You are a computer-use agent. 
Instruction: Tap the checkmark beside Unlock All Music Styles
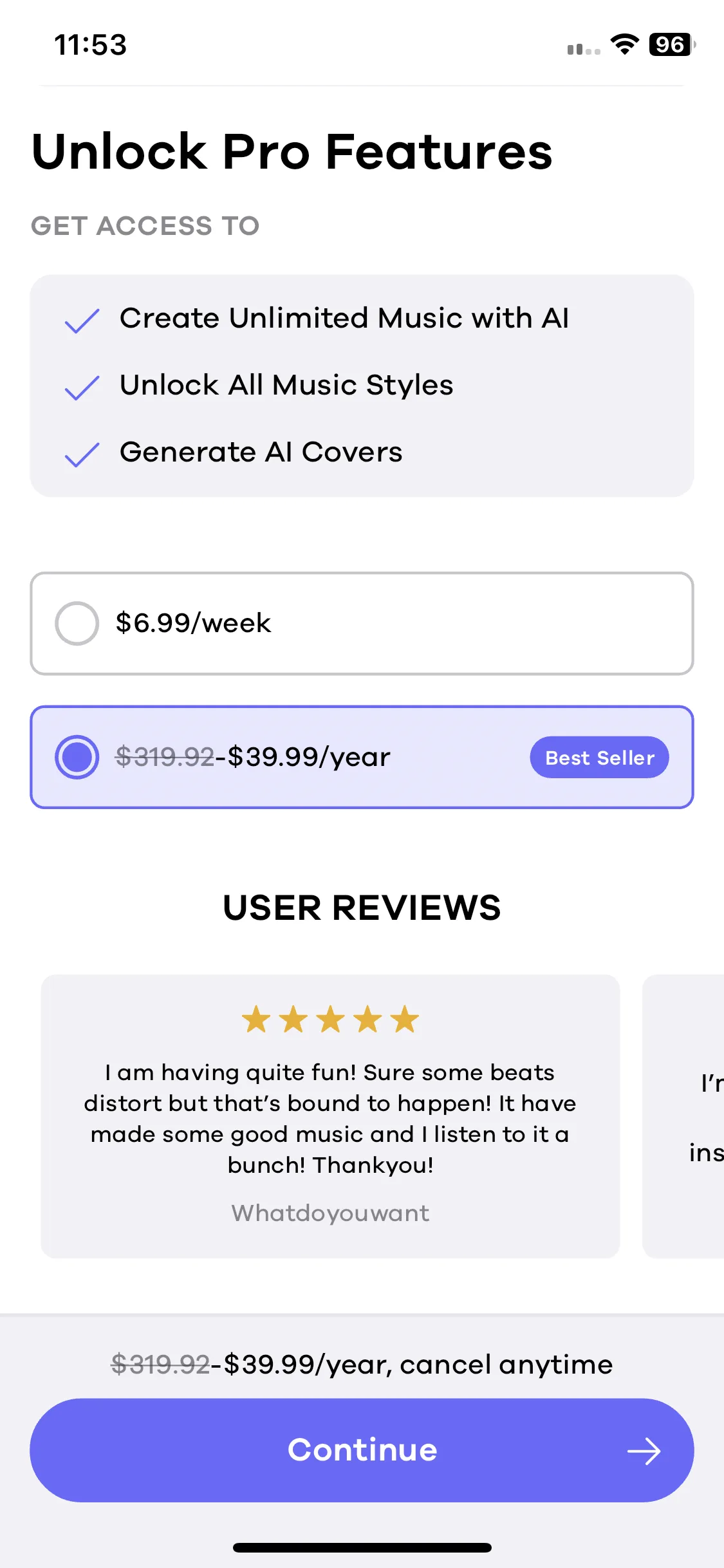[82, 387]
